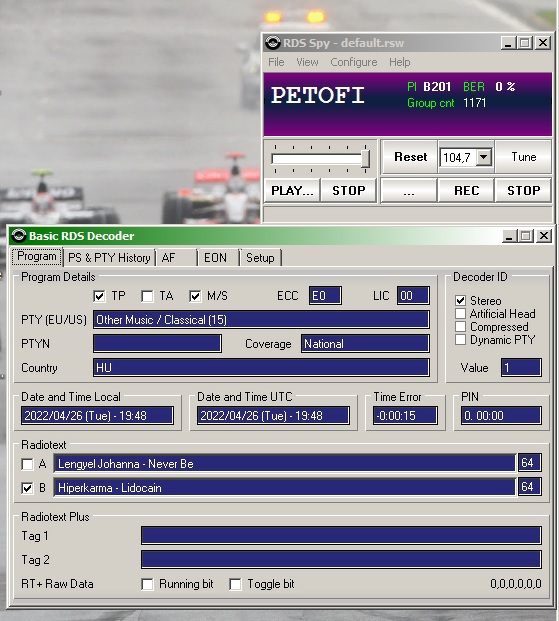Toggle the TP checkbox

pos(99,296)
